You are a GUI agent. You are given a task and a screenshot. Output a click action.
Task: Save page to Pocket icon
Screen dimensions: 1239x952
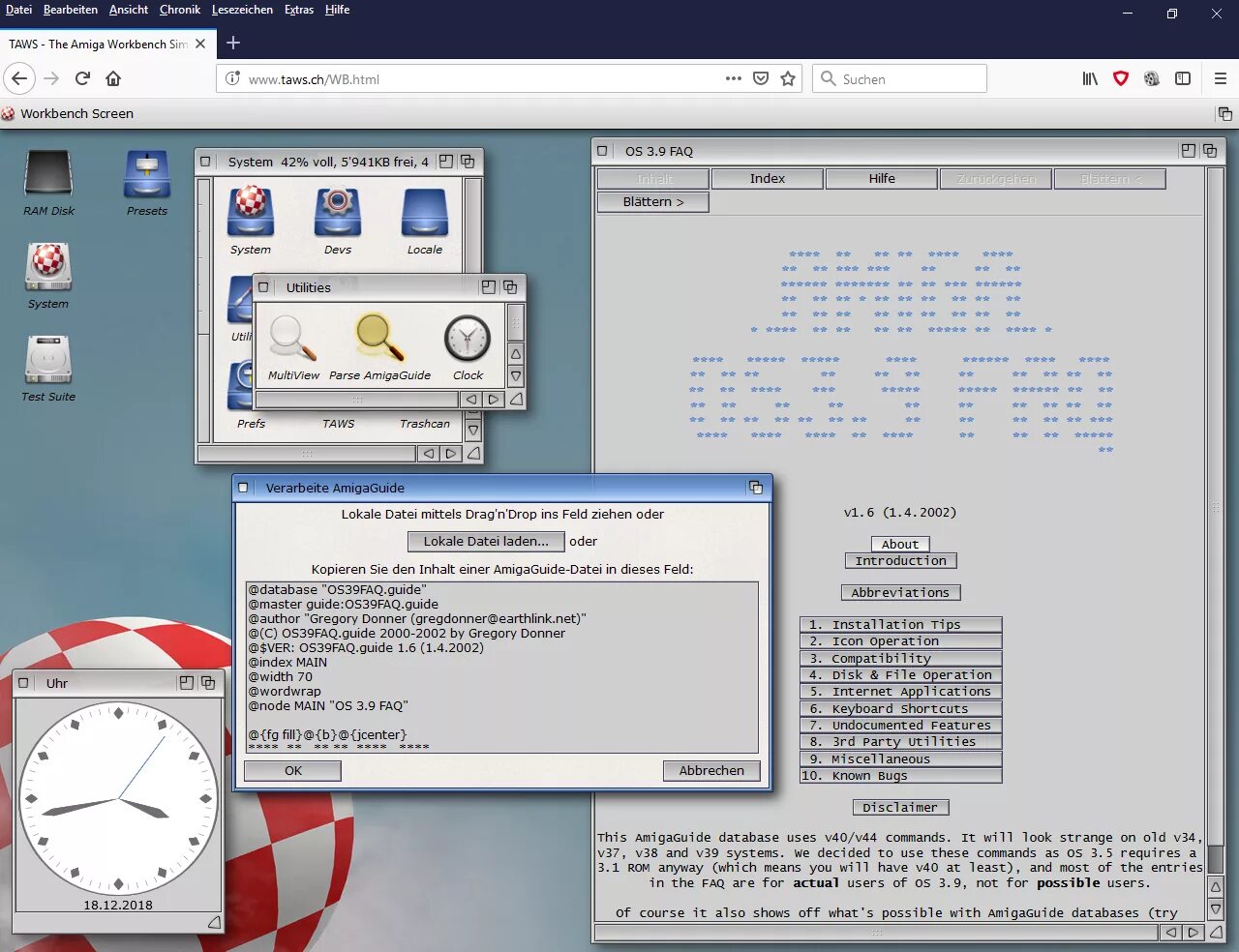(x=761, y=78)
